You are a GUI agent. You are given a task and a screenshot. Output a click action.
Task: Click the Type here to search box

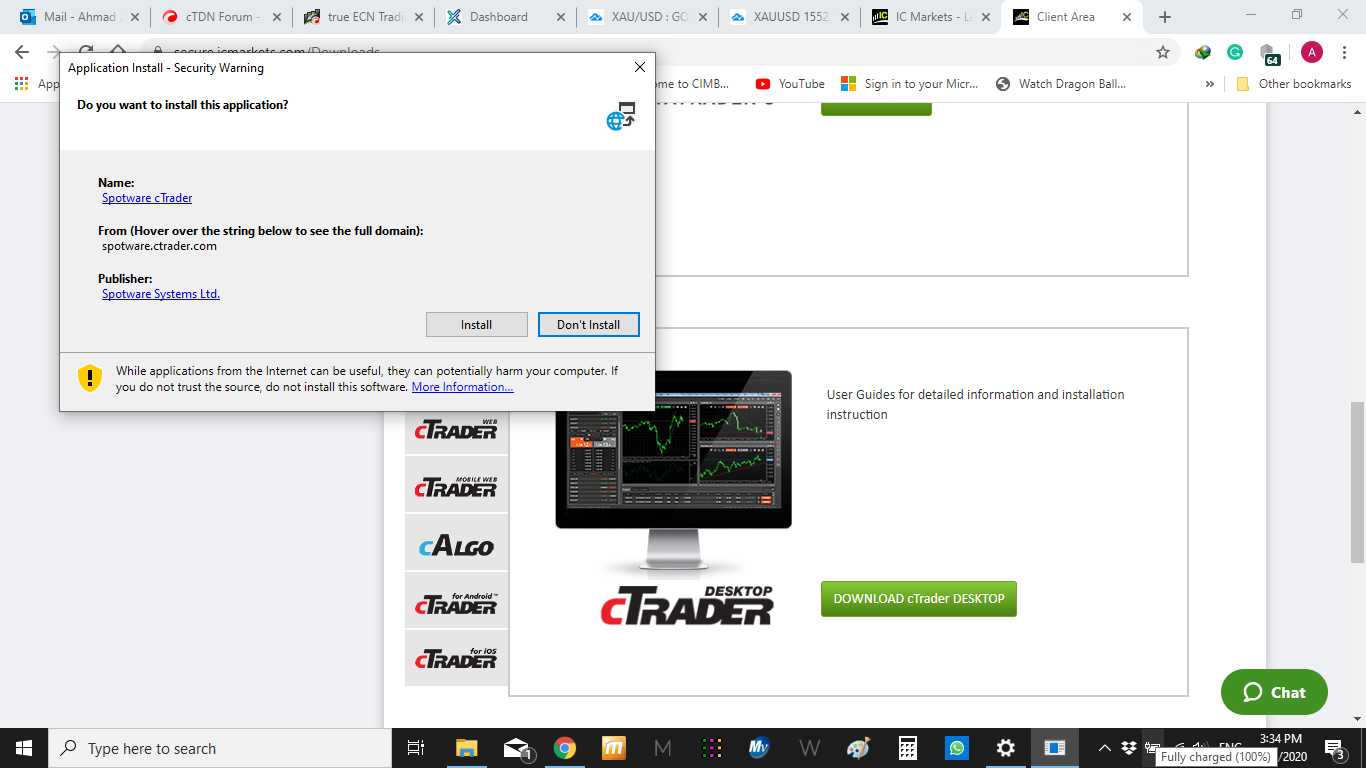[220, 748]
